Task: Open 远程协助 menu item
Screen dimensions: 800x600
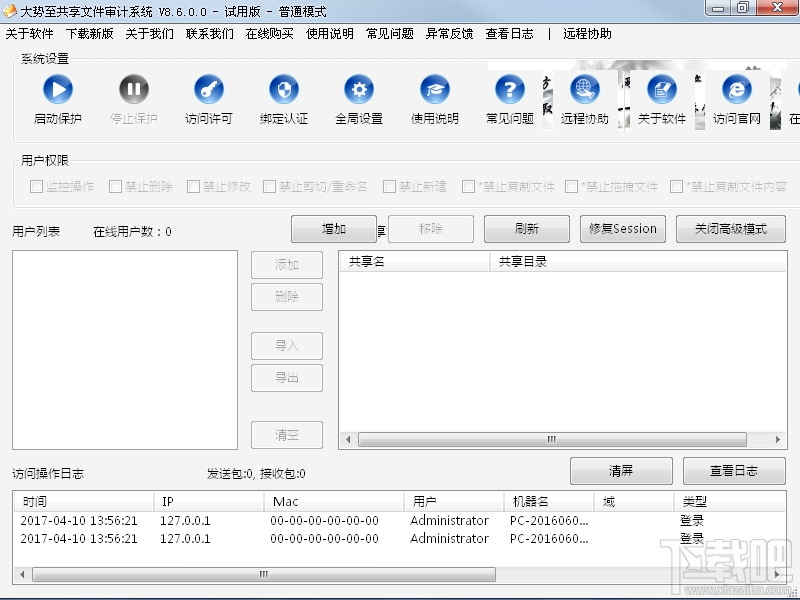Action: pos(587,34)
